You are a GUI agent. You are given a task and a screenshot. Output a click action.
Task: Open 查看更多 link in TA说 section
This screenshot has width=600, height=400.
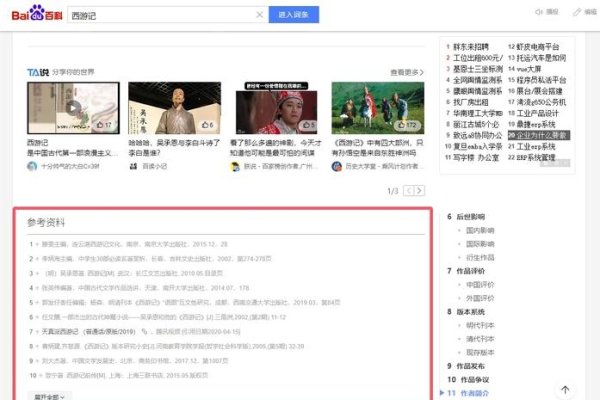tap(407, 72)
